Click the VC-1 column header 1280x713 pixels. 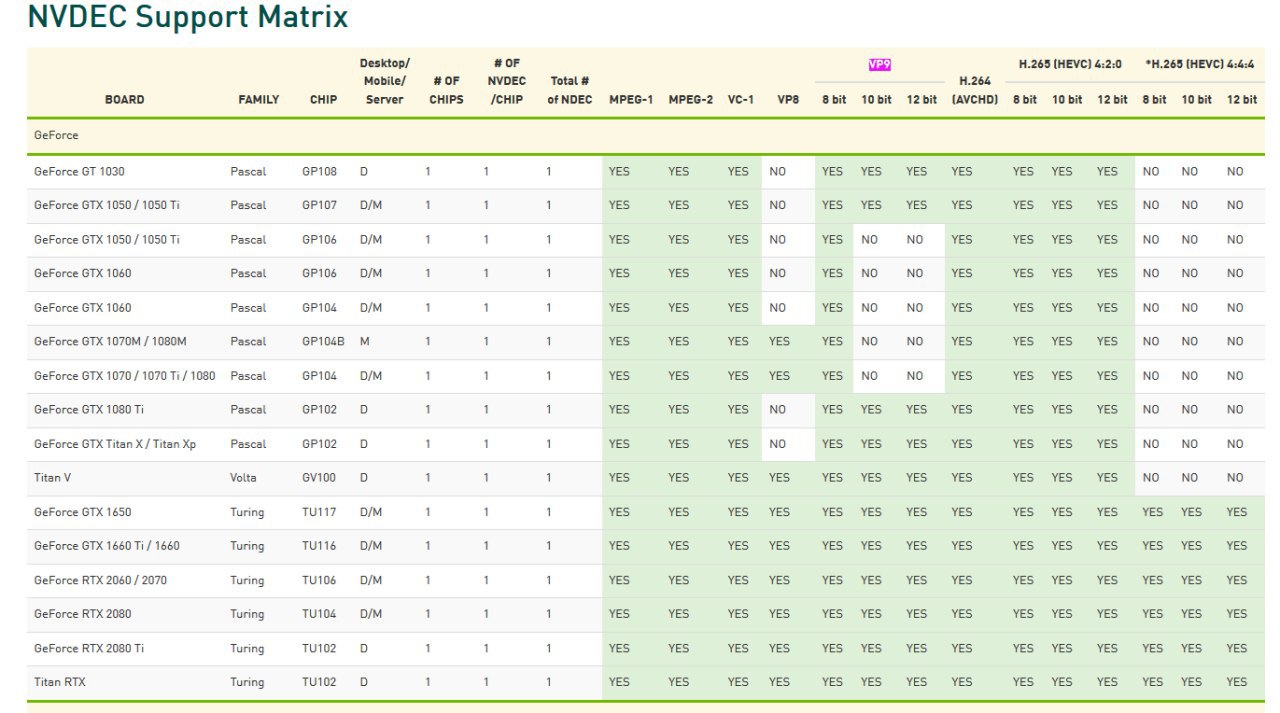point(740,99)
